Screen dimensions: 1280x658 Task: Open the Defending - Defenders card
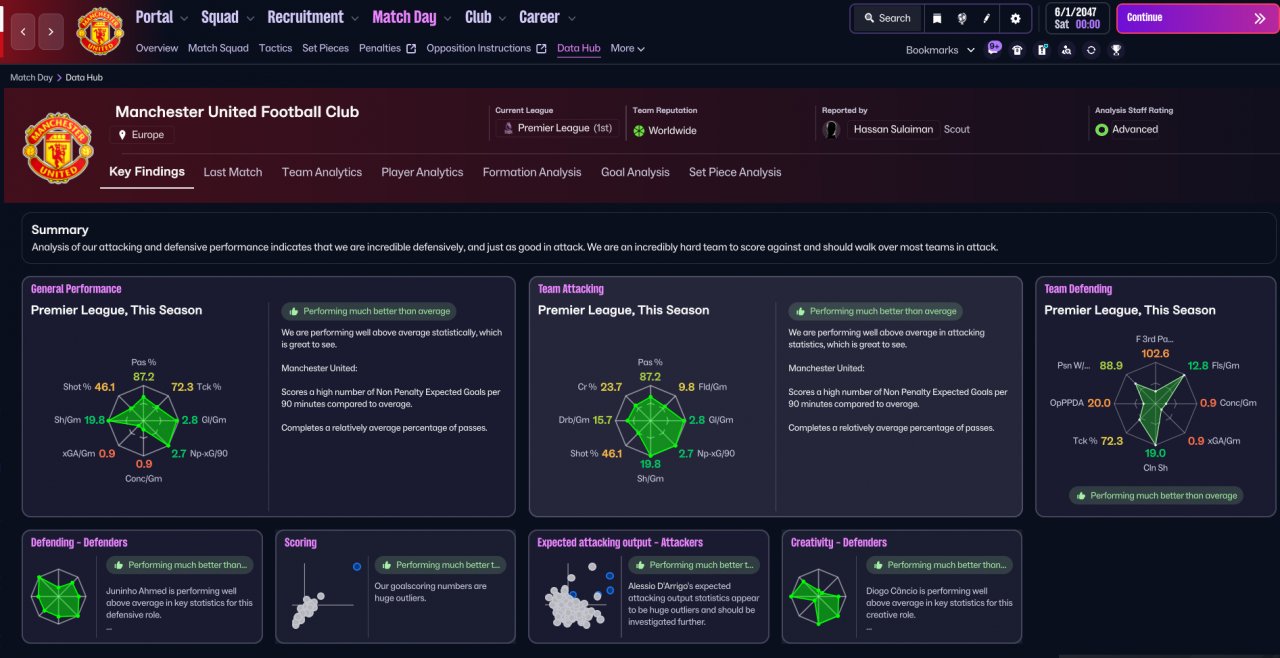coord(142,586)
